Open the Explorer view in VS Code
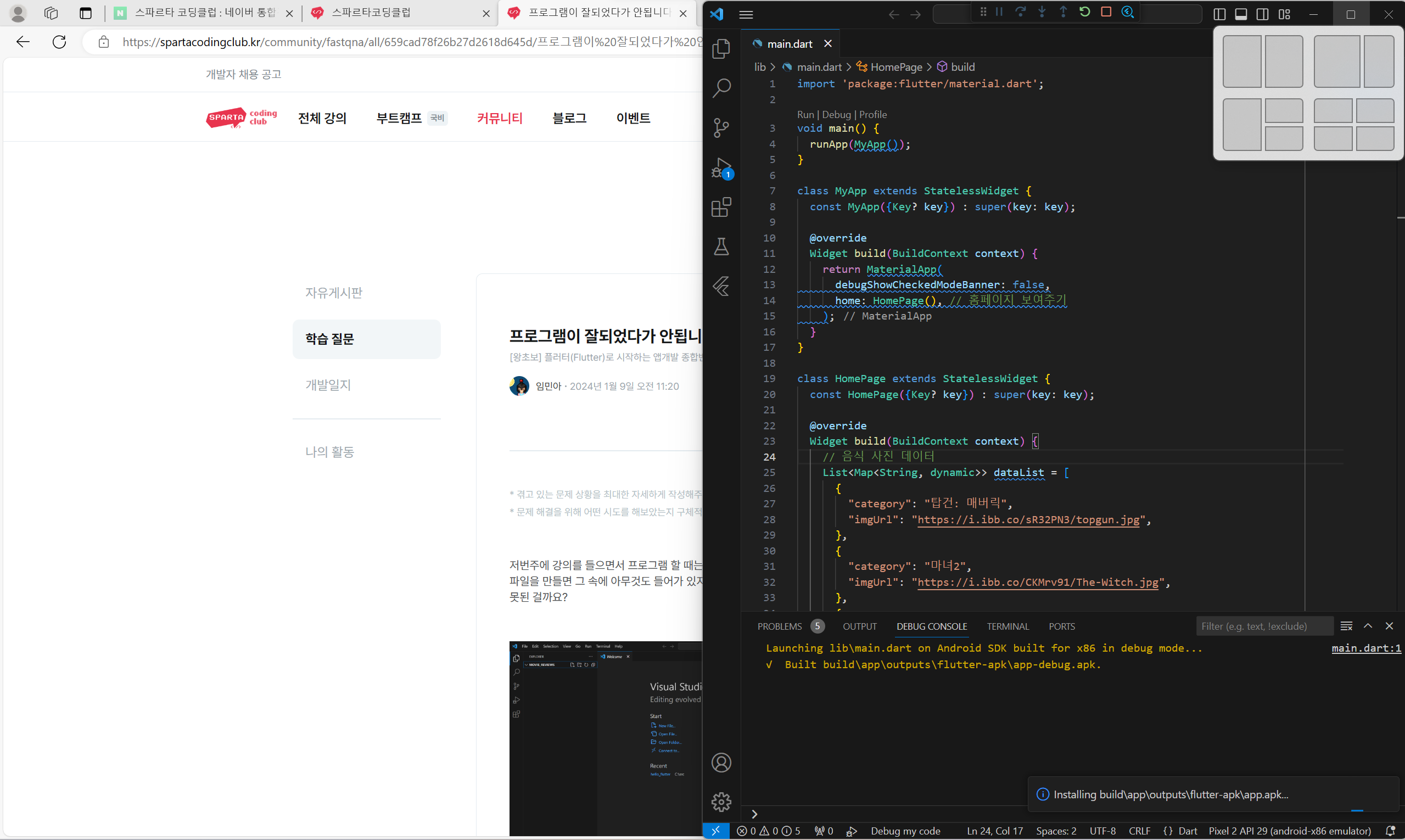 click(x=721, y=49)
